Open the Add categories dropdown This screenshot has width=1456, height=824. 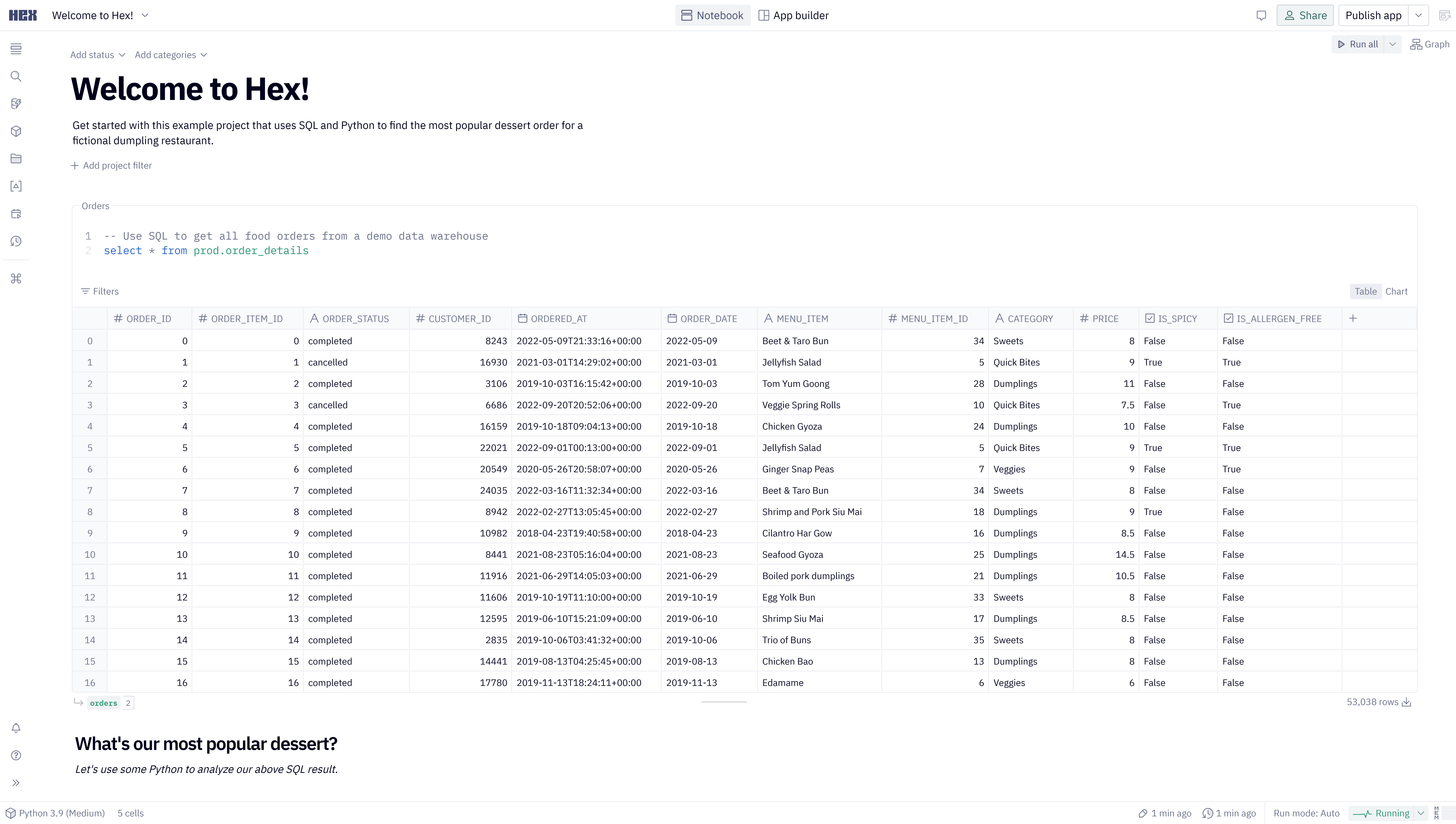click(171, 55)
